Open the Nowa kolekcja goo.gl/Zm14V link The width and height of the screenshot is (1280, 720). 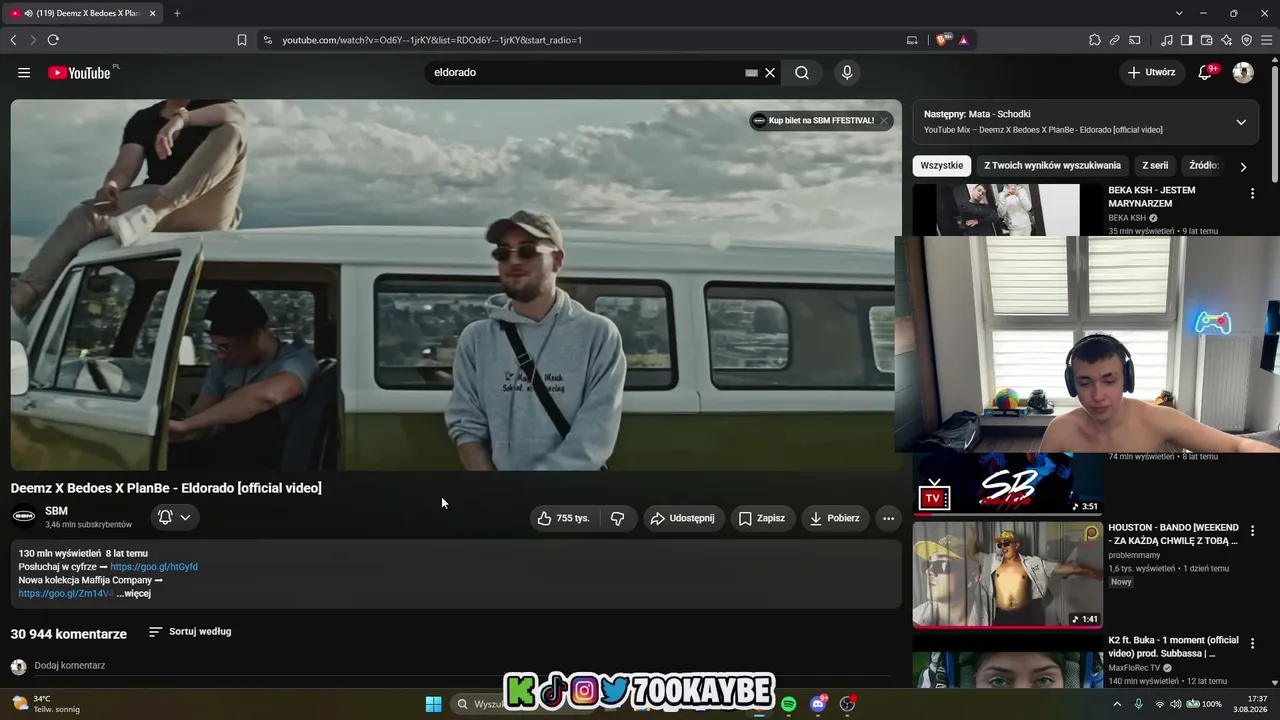point(65,594)
